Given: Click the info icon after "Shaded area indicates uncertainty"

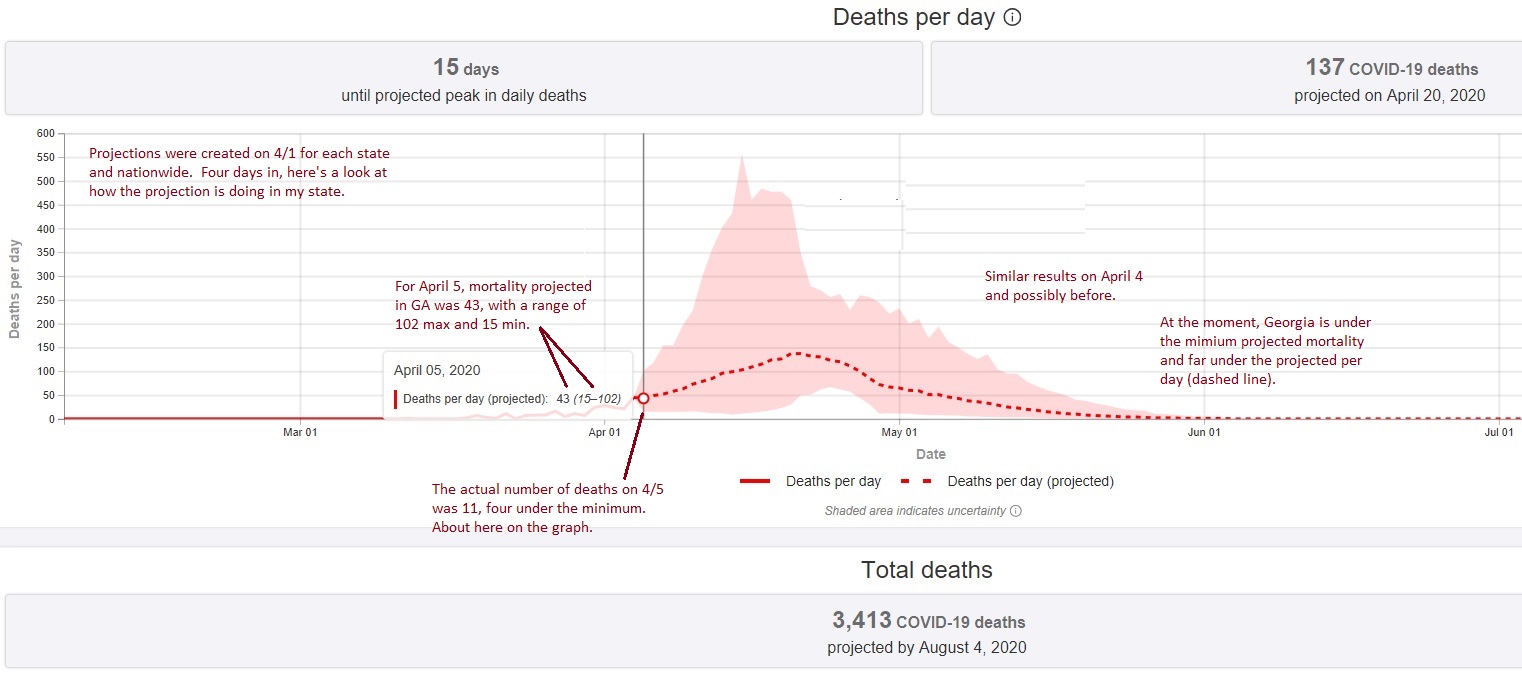Looking at the screenshot, I should [1016, 511].
